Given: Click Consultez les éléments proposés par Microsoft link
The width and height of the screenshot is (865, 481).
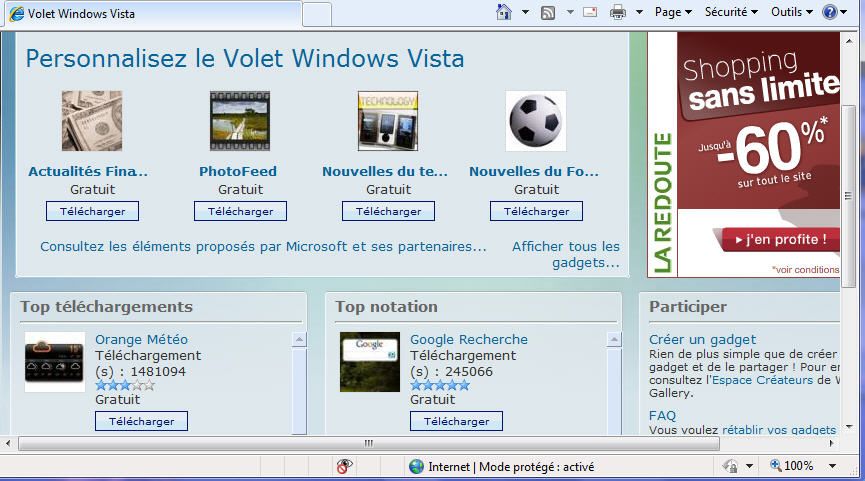Looking at the screenshot, I should [263, 247].
